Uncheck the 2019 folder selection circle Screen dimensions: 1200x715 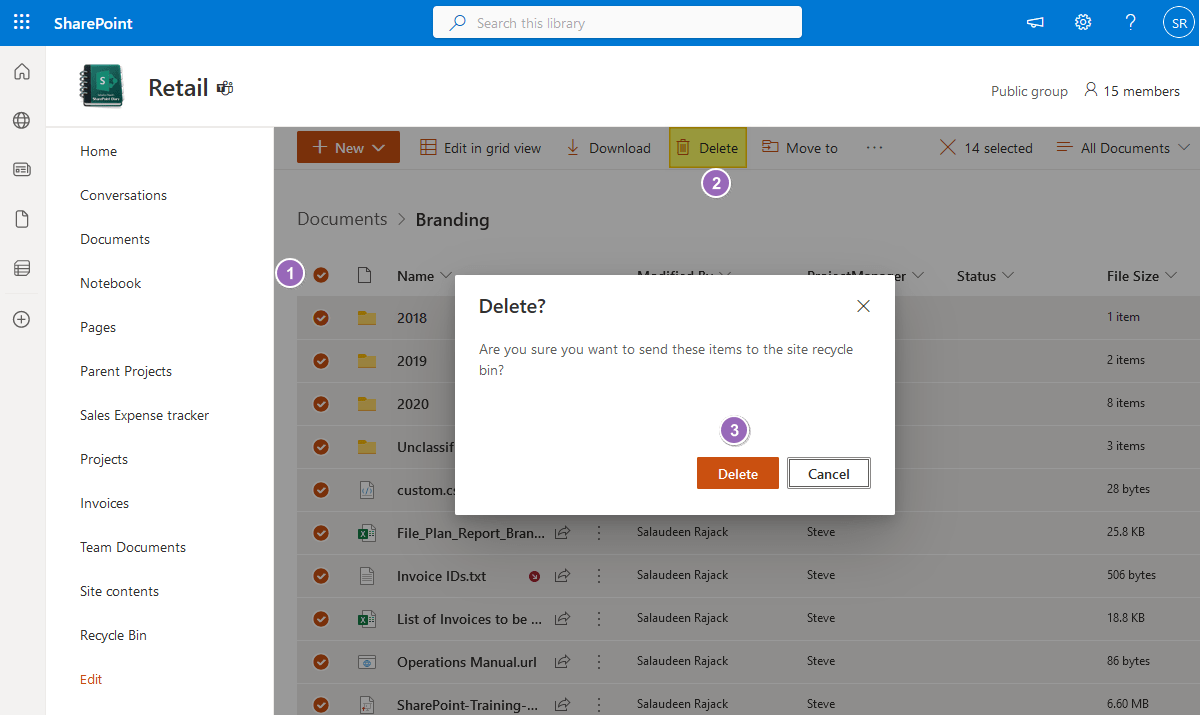[x=321, y=360]
